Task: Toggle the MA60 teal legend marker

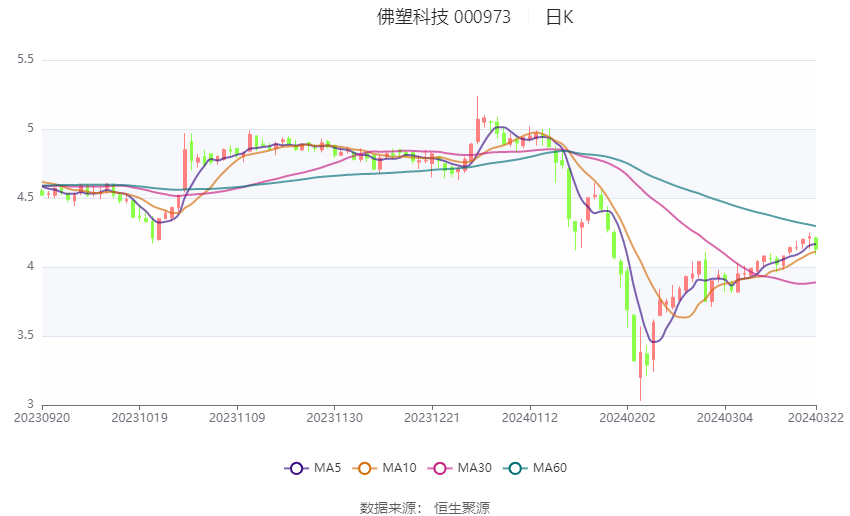Action: [515, 467]
